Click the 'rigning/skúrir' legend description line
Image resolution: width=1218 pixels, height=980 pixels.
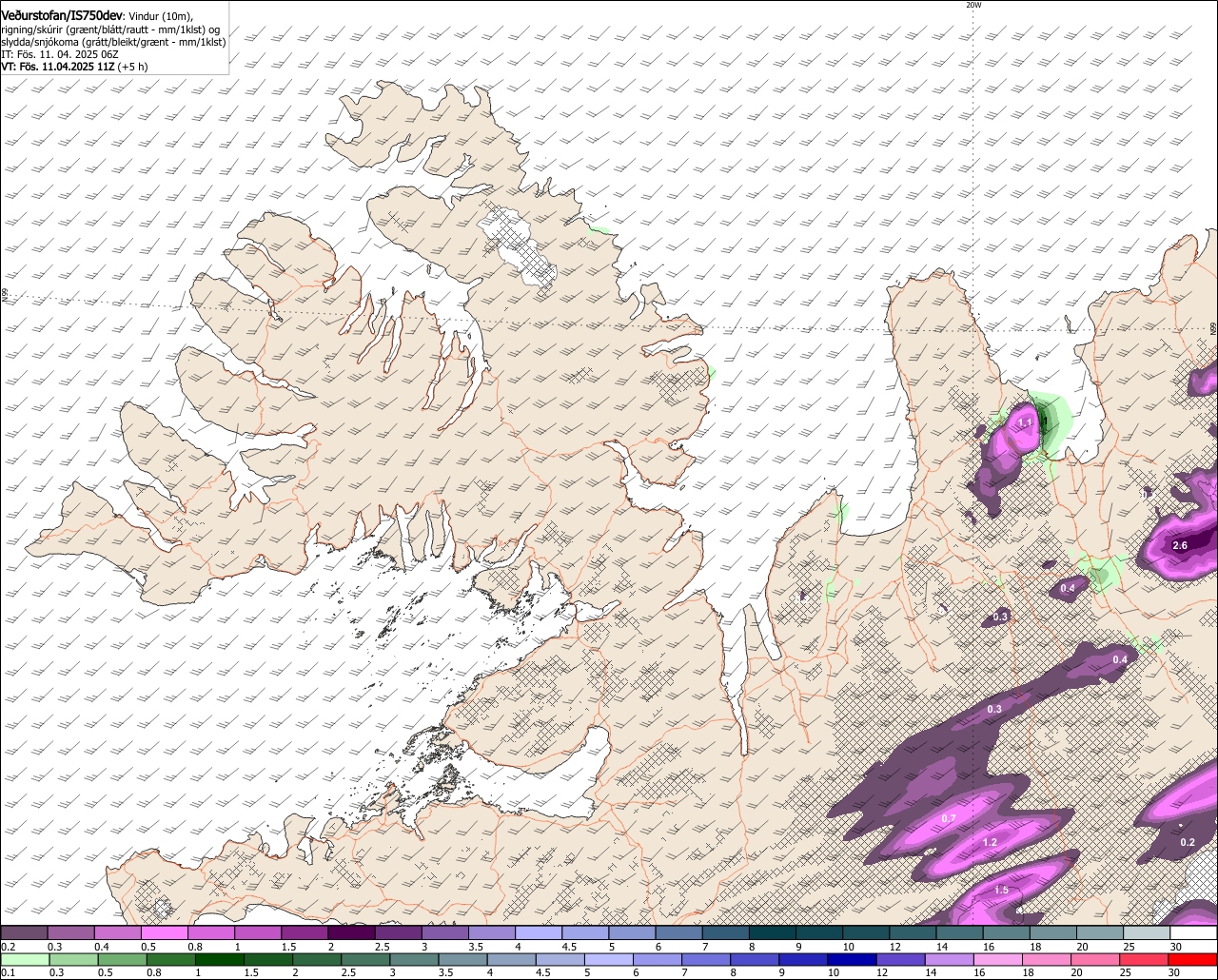109,29
